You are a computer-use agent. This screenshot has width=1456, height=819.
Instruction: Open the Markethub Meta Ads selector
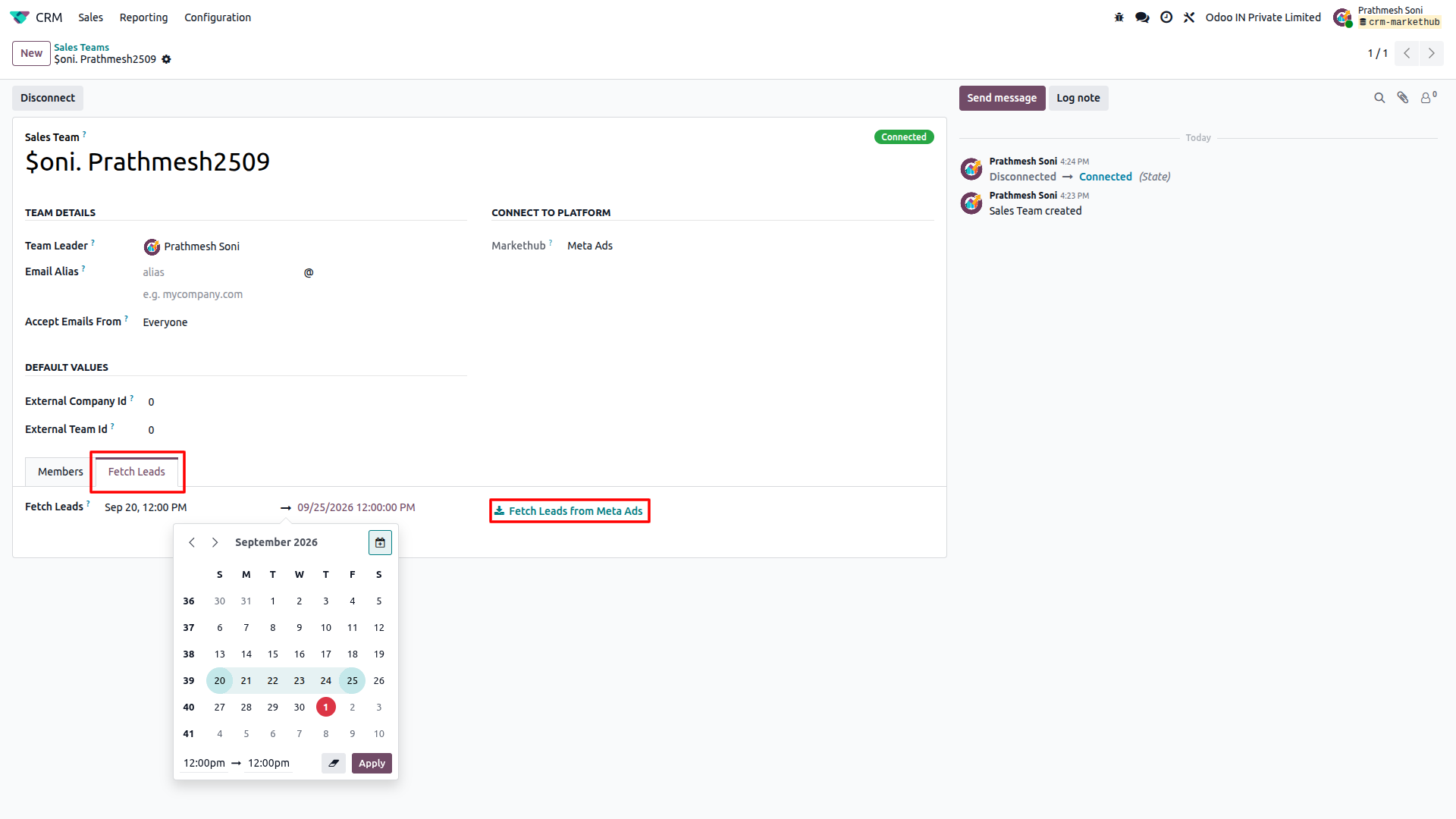click(749, 246)
